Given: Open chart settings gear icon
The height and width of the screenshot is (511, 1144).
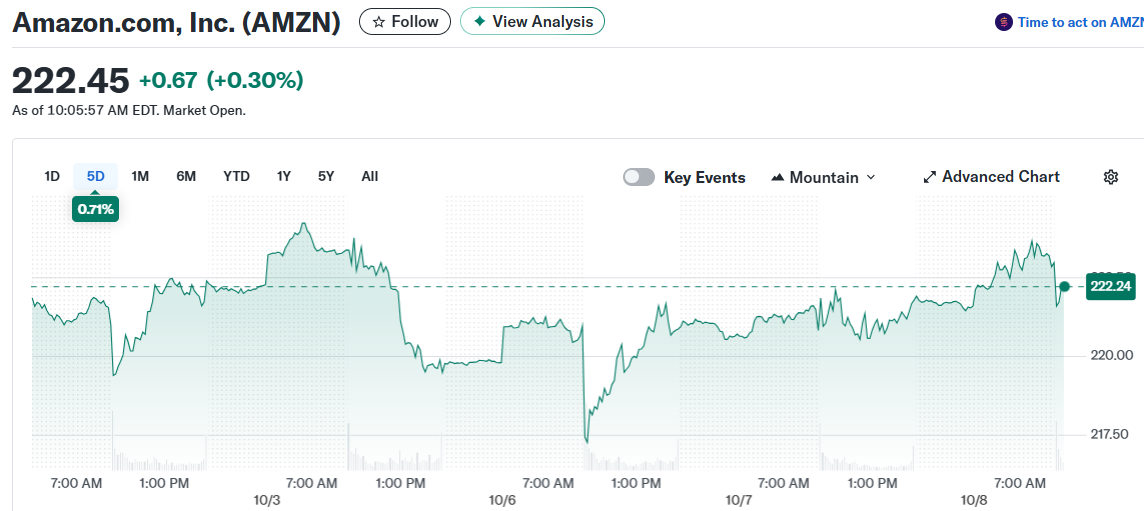Looking at the screenshot, I should pos(1110,177).
